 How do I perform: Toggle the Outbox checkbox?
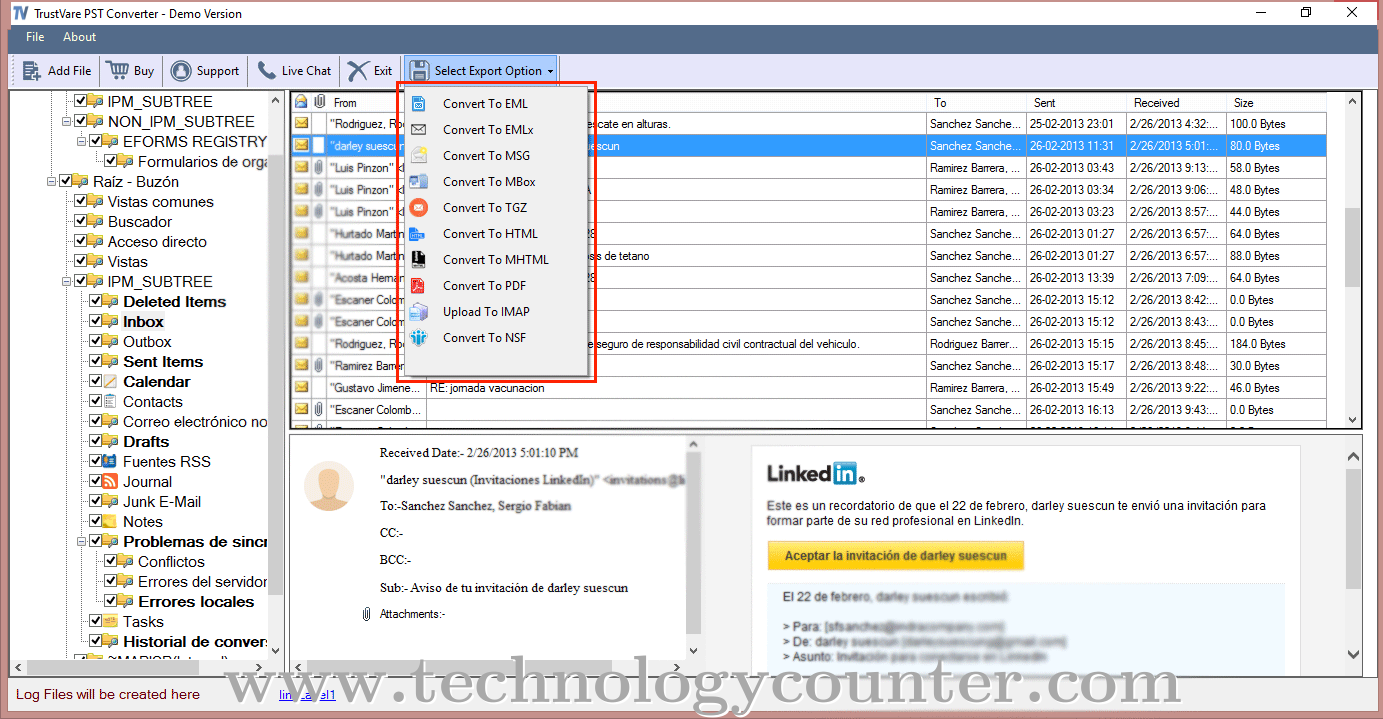coord(96,341)
